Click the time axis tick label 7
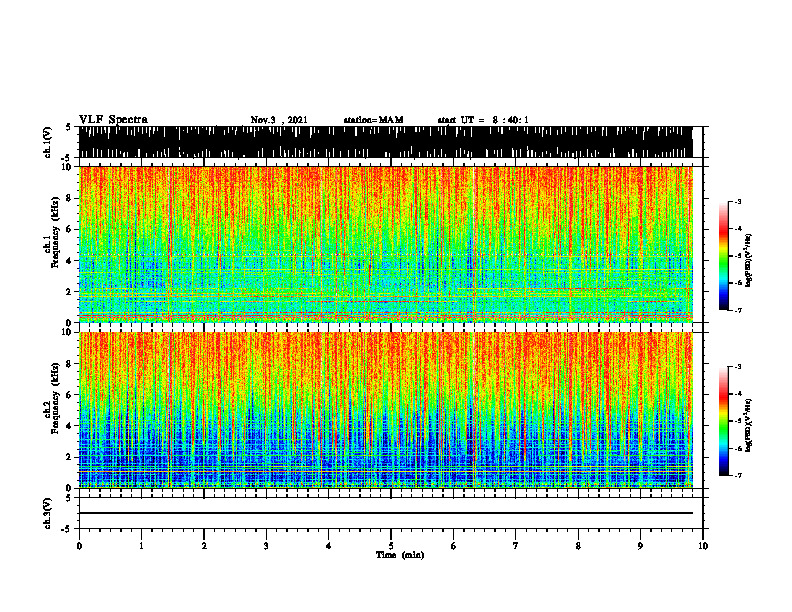The image size is (792, 612). coord(516,546)
